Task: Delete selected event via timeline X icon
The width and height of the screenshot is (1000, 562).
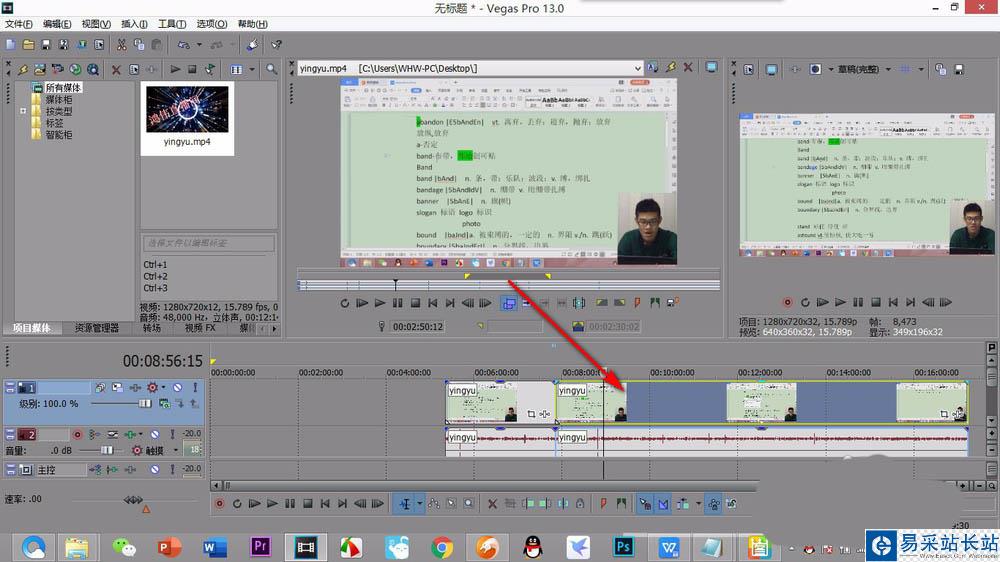Action: tap(492, 504)
